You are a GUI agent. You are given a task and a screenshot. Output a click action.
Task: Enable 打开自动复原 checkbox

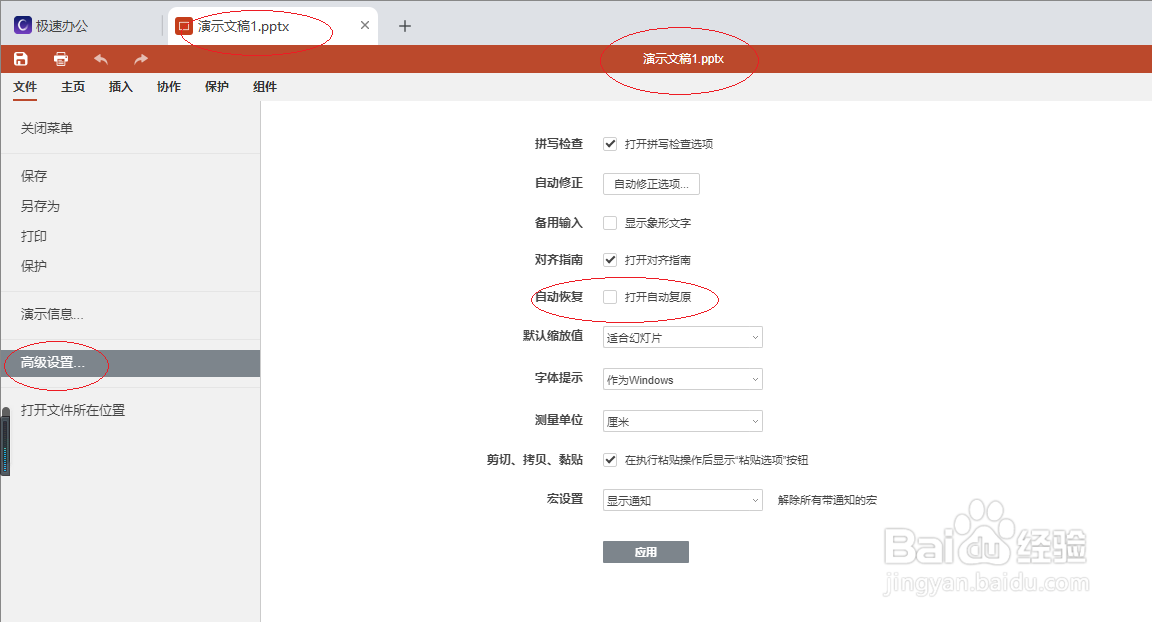pos(610,296)
